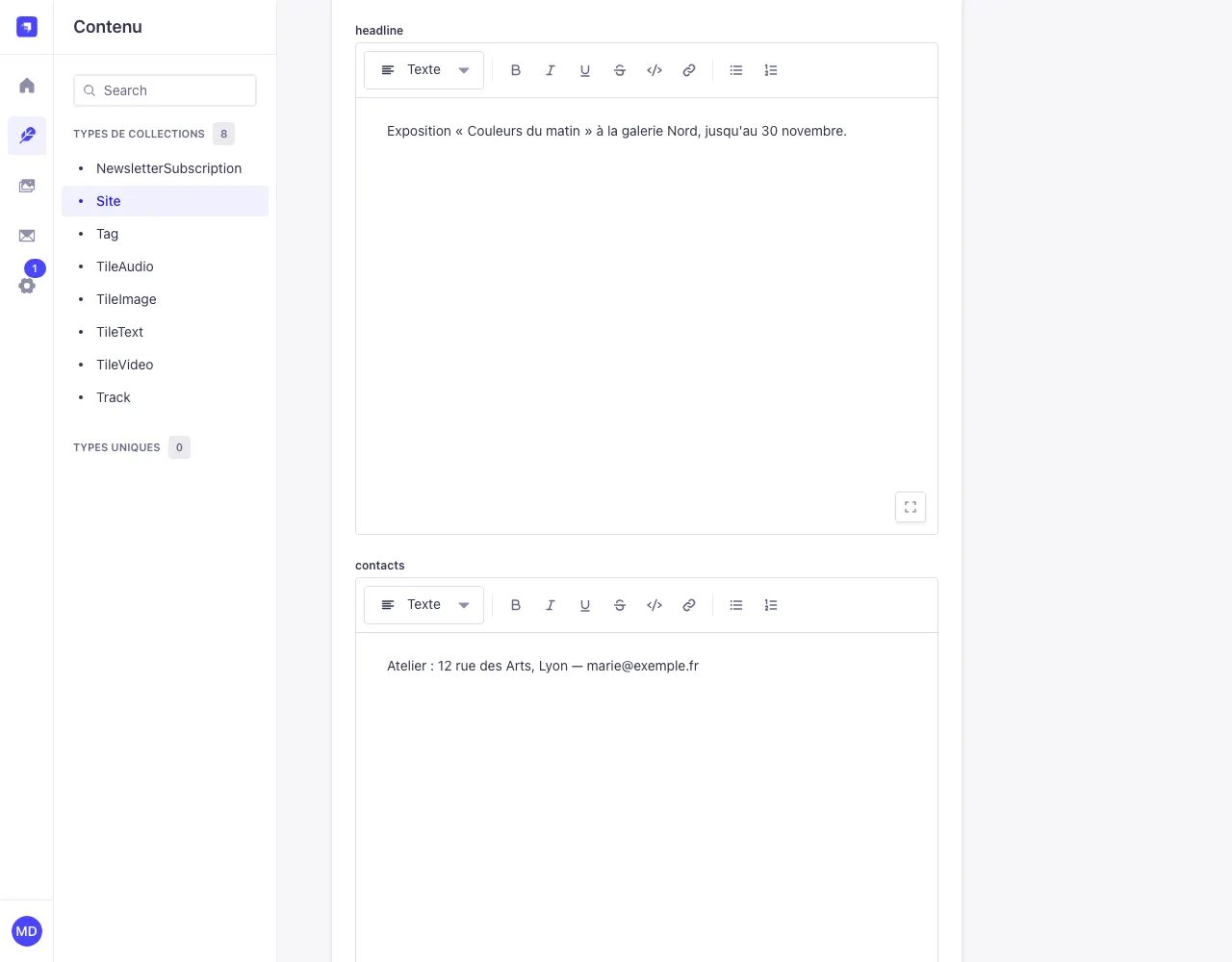Click the Types uniques heading
1232x962 pixels.
[116, 447]
